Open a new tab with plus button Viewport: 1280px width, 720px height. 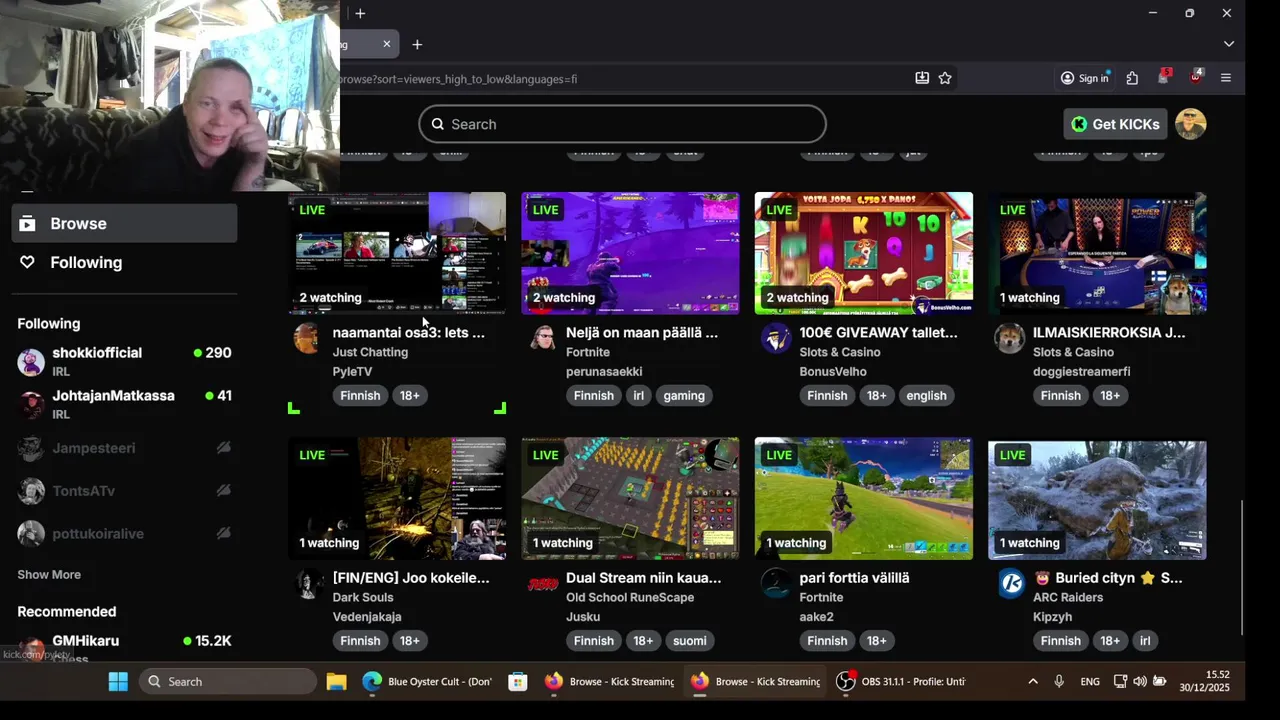[x=417, y=44]
